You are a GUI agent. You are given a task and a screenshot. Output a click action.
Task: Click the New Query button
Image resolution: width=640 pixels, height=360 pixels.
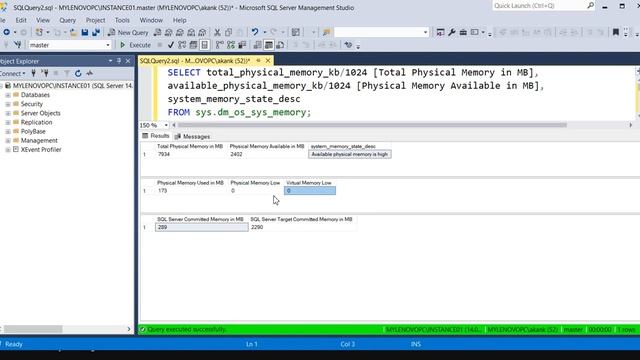128,32
